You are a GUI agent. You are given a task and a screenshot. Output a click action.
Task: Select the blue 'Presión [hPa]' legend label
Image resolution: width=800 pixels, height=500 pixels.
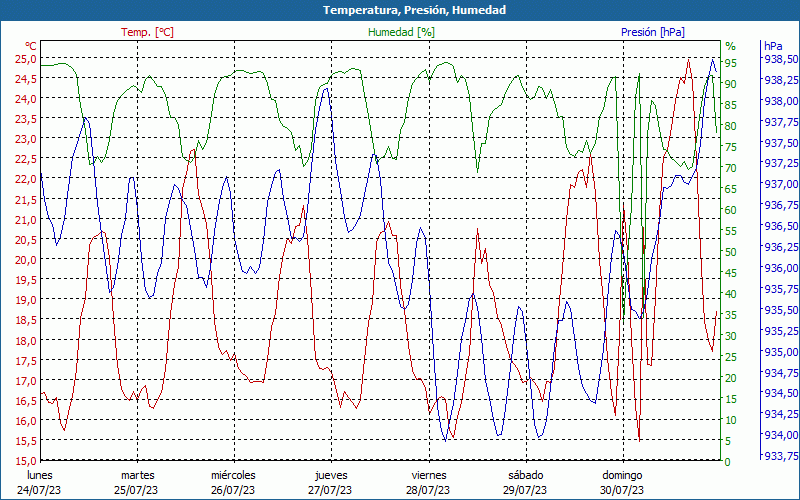pos(653,32)
